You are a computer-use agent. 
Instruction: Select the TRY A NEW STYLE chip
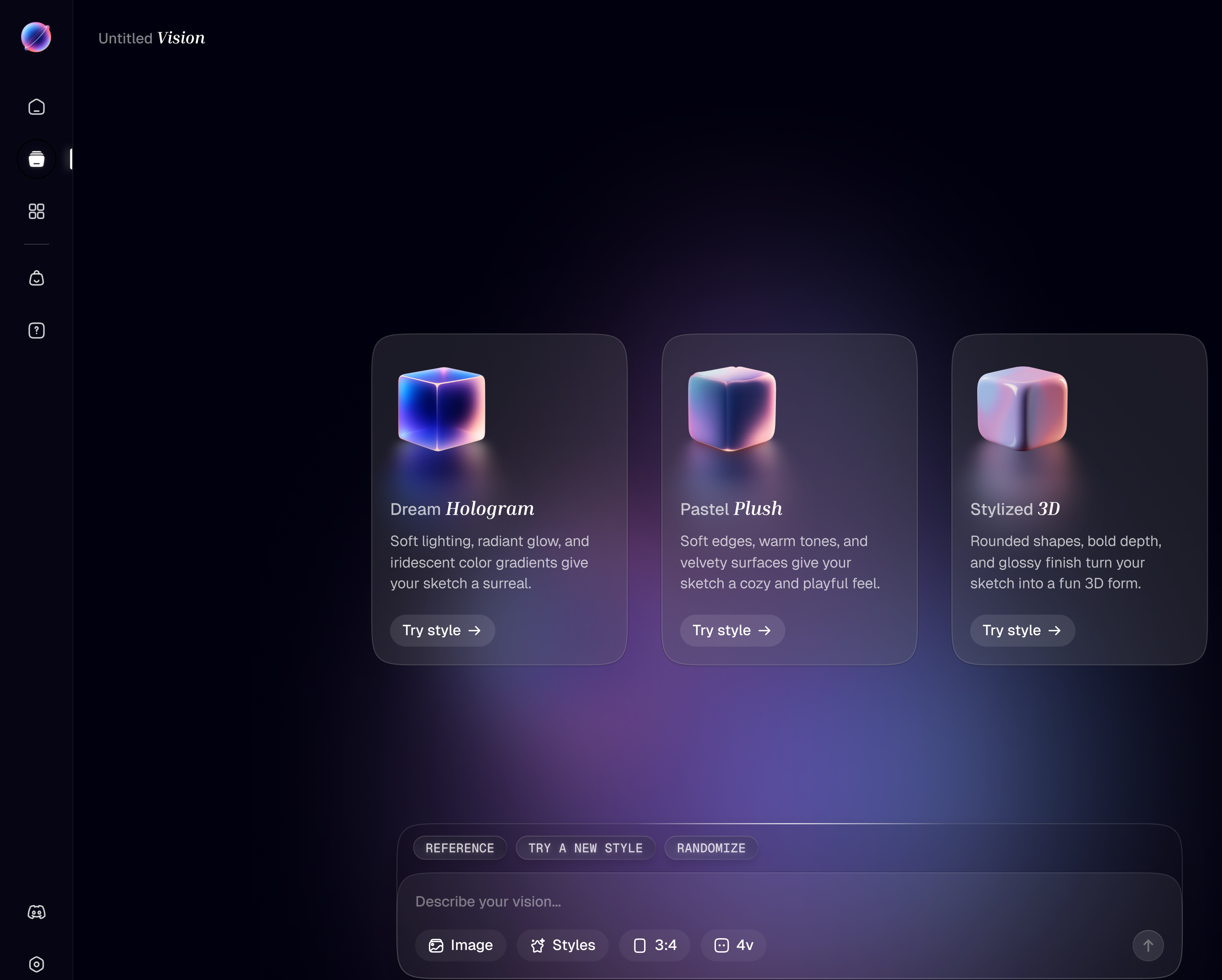(585, 848)
